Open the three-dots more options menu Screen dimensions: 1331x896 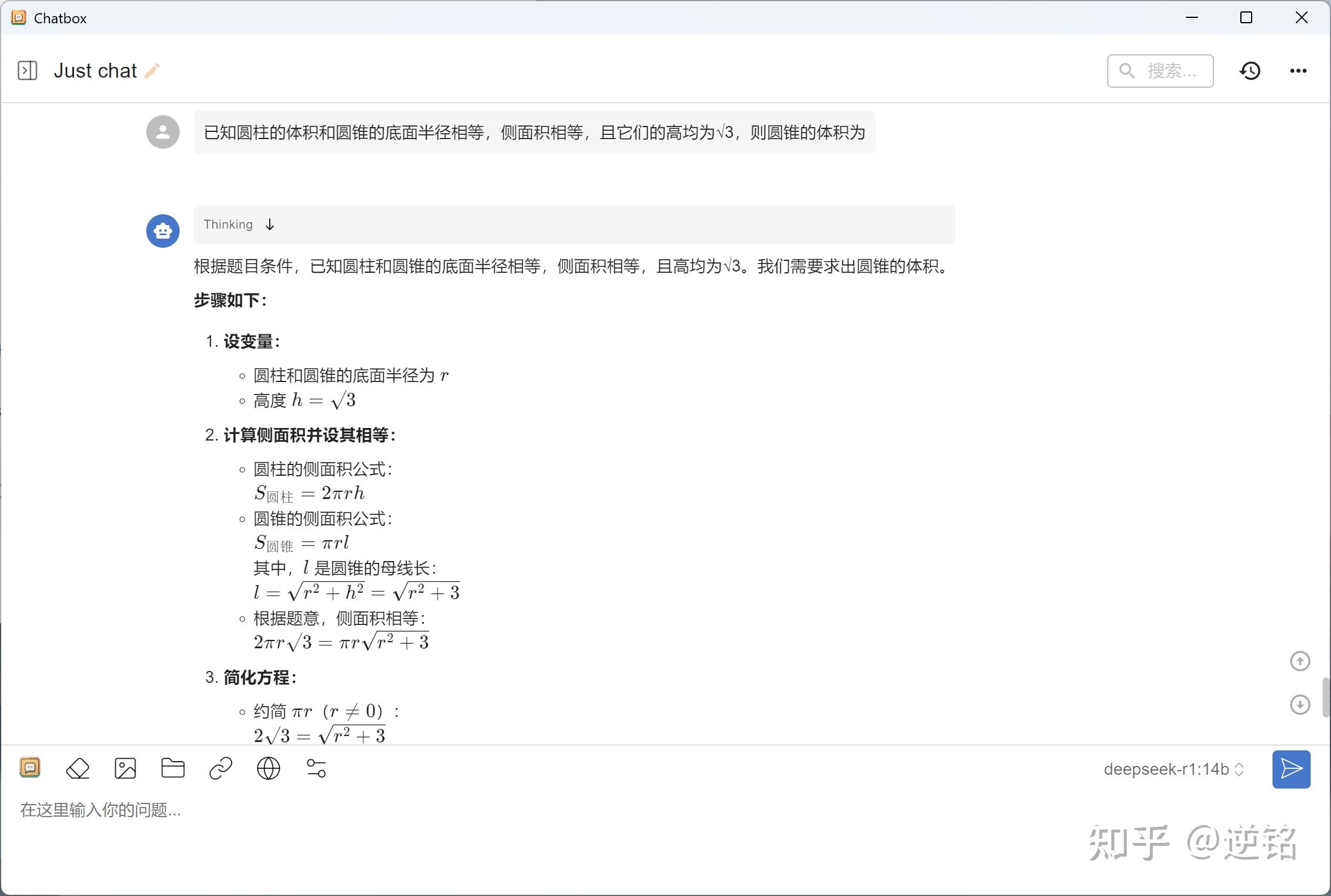coord(1298,71)
